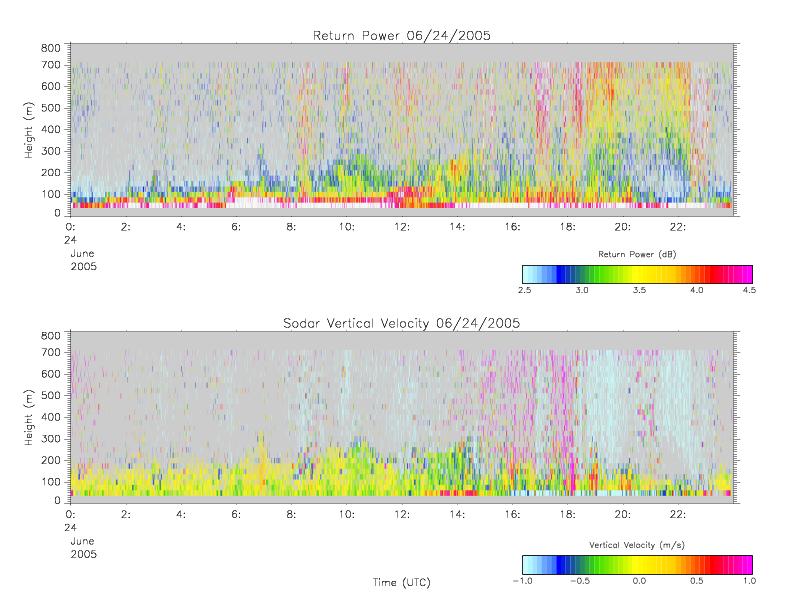
Task: Click the 12: time tick under top chart
Action: [402, 227]
